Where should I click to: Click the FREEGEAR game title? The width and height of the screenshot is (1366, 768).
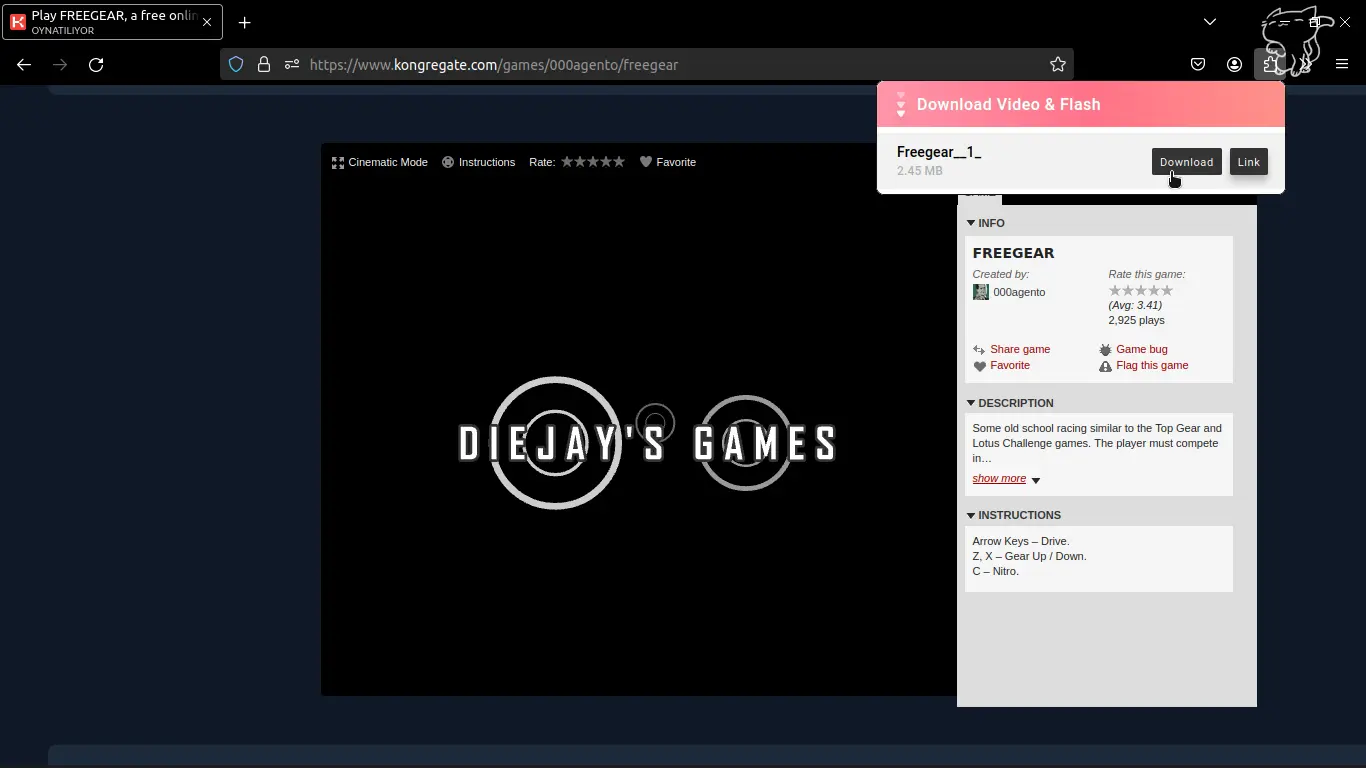click(1013, 253)
